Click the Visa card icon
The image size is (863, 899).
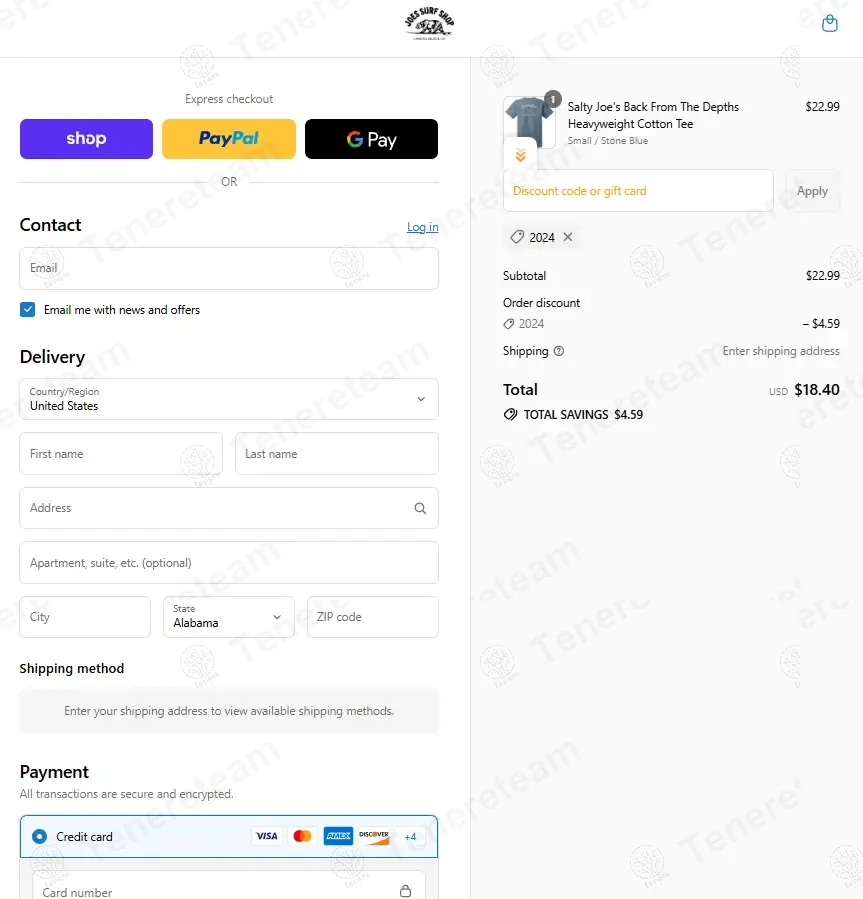pyautogui.click(x=266, y=836)
